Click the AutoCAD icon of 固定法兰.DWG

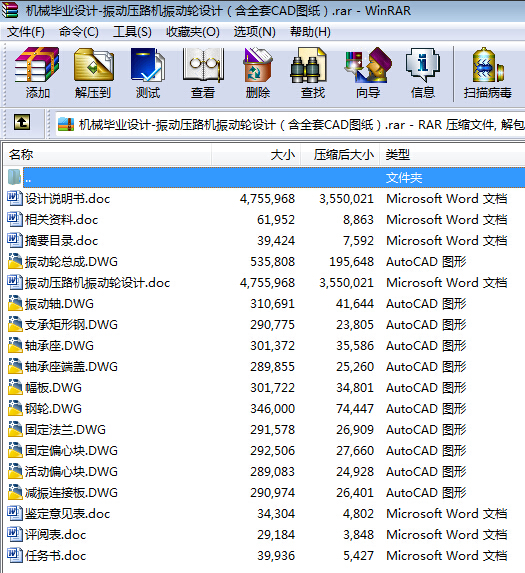coord(15,429)
